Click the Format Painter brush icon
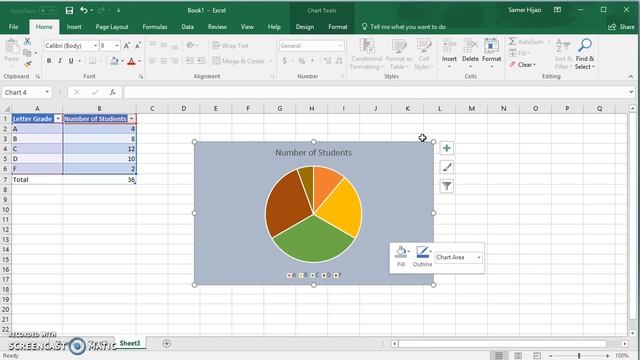The width and height of the screenshot is (640, 360). 27,64
